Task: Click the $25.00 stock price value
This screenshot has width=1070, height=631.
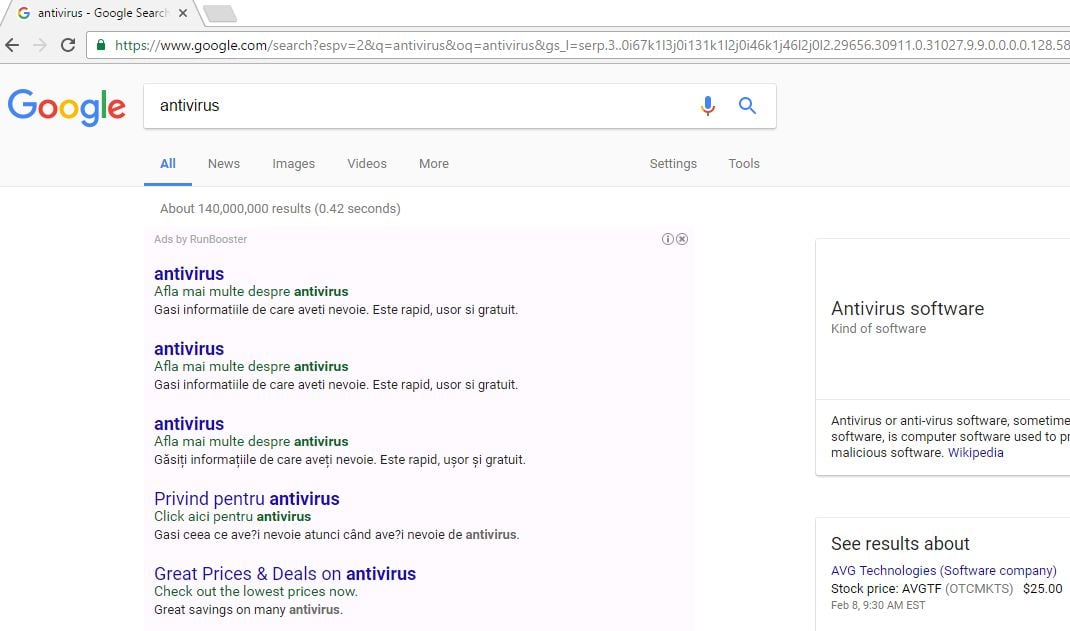Action: pos(1043,589)
